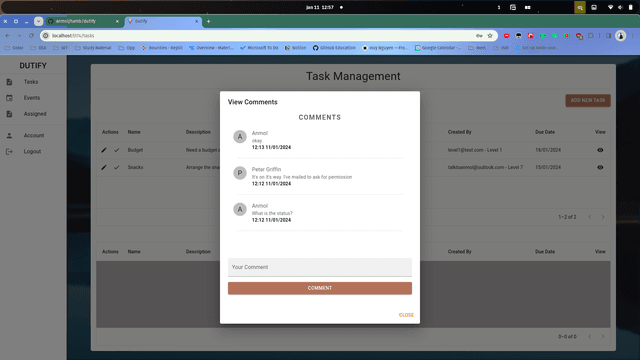Open the Events page in the sidebar
The width and height of the screenshot is (640, 360).
pyautogui.click(x=31, y=98)
